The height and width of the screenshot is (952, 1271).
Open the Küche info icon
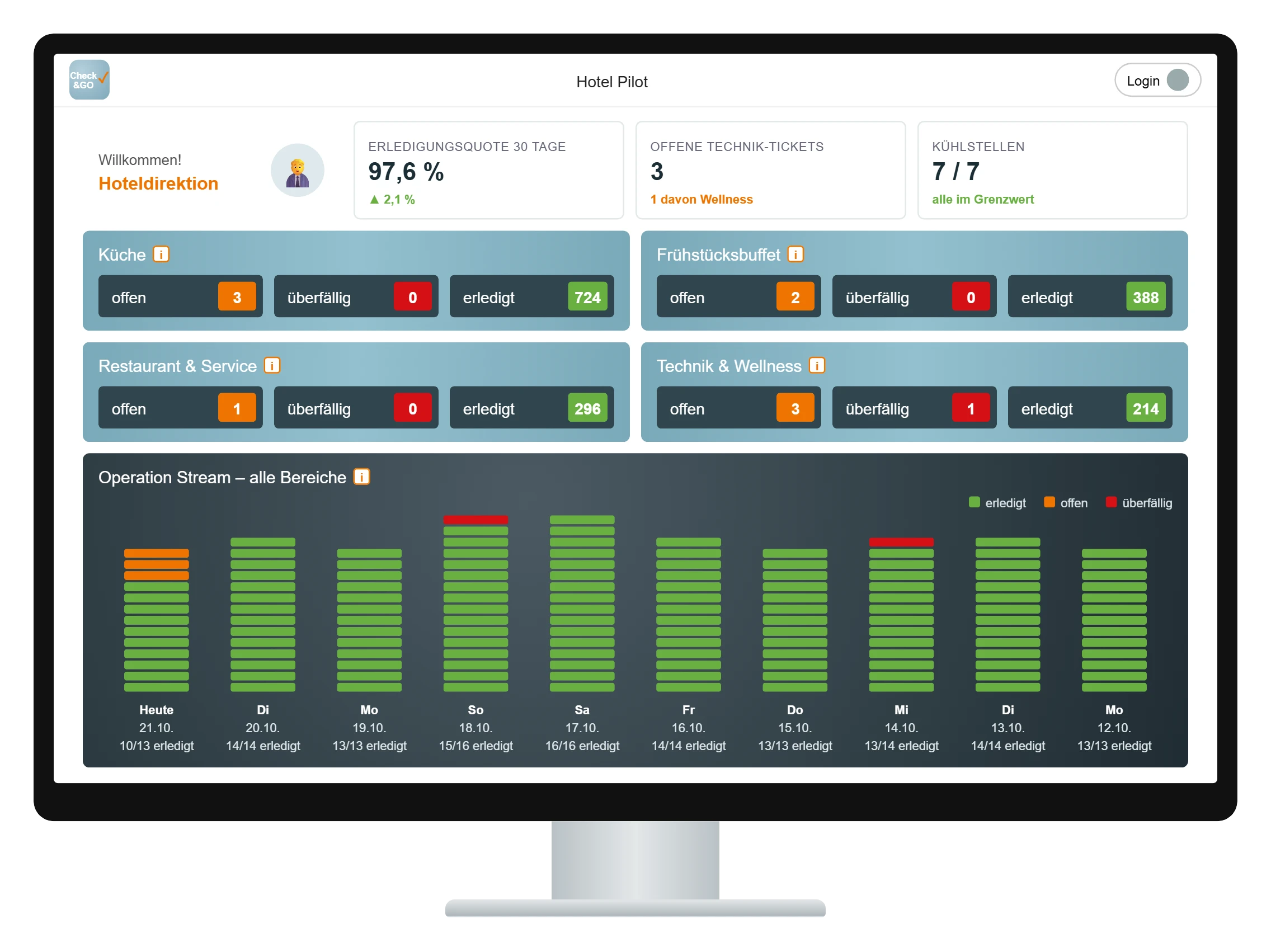tap(161, 254)
